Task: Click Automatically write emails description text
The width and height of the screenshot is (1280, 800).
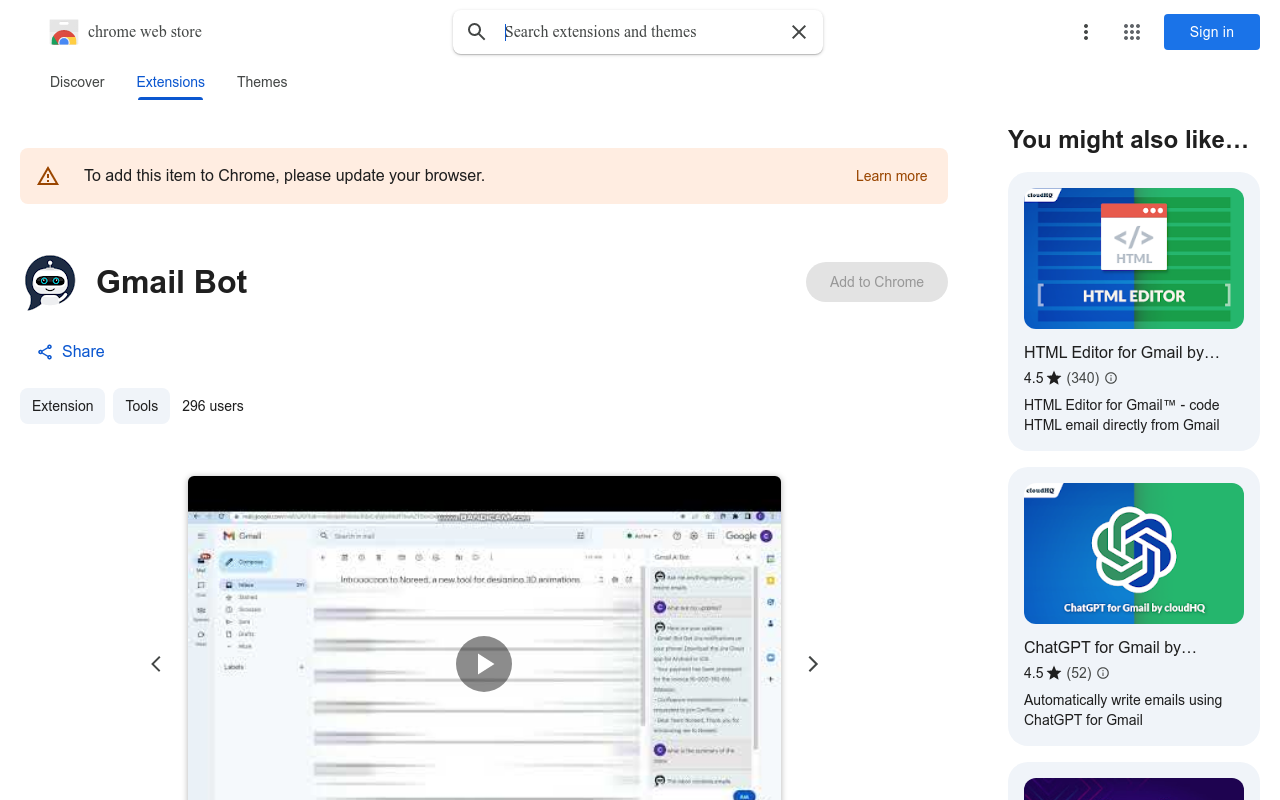Action: pos(1123,710)
